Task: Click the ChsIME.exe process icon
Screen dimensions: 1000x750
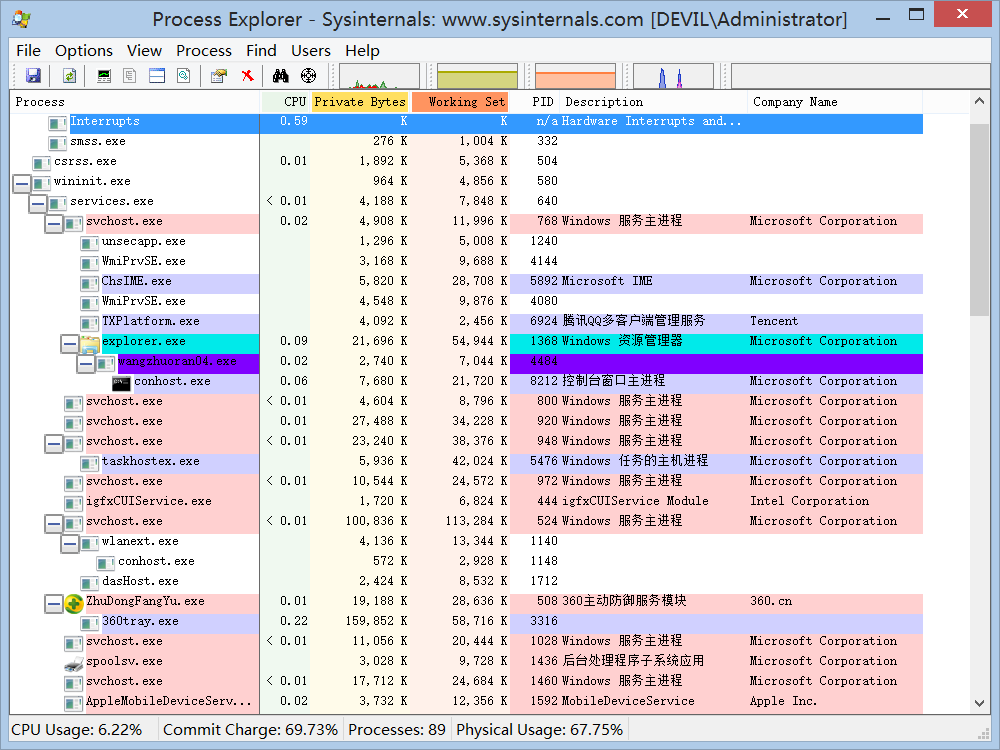Action: [90, 283]
